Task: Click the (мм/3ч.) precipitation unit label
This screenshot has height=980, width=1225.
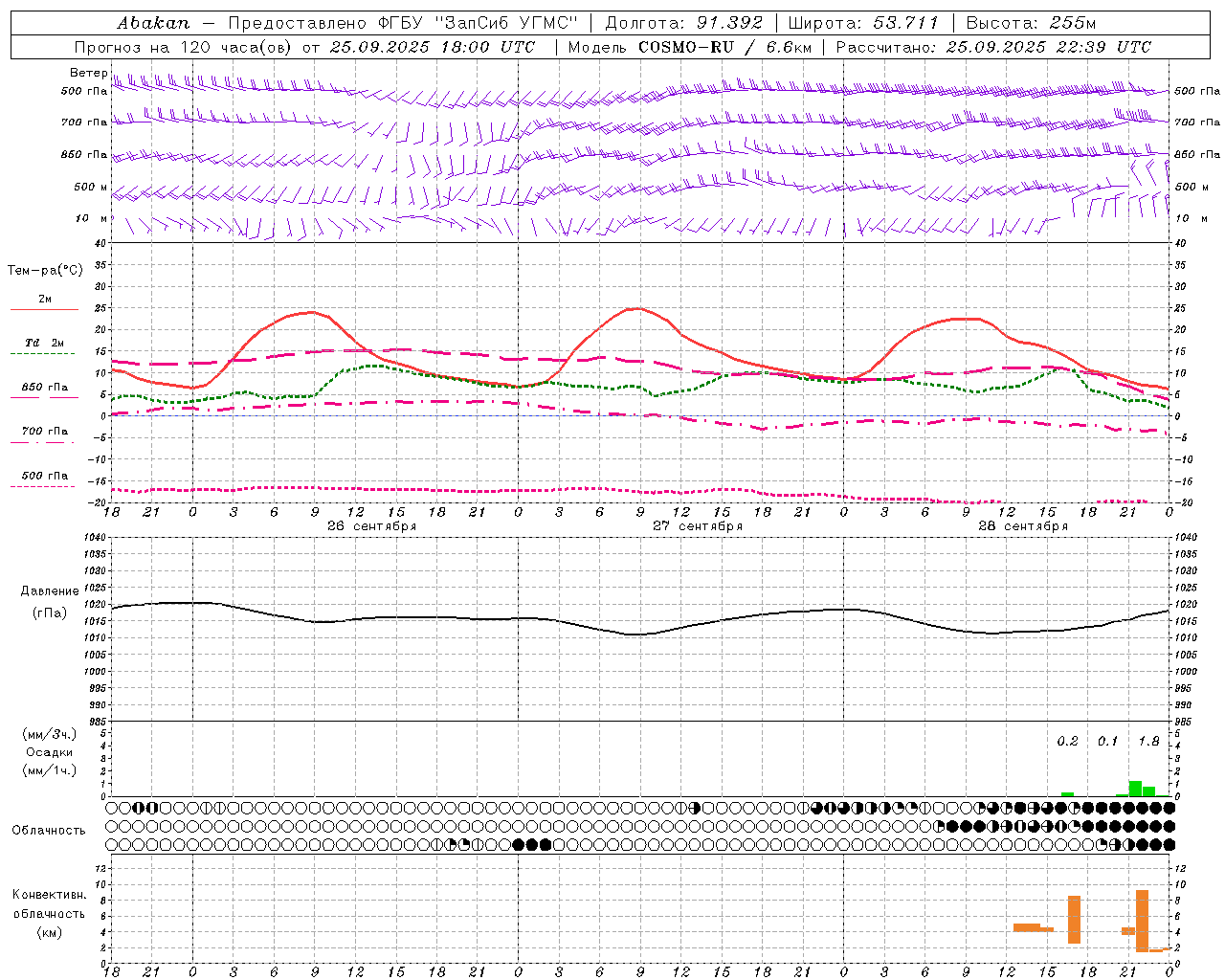Action: 50,734
